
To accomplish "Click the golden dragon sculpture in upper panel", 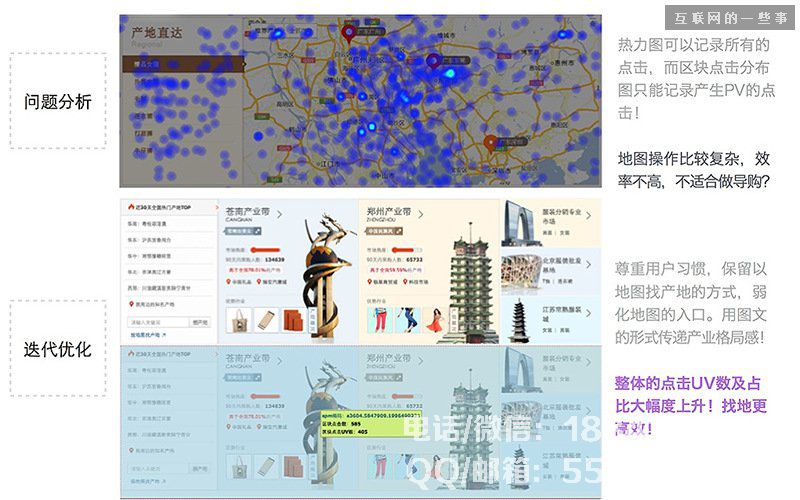I will tap(326, 278).
